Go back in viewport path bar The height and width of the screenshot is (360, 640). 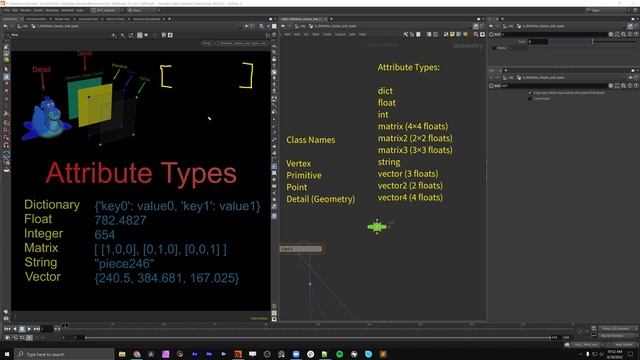coord(5,26)
